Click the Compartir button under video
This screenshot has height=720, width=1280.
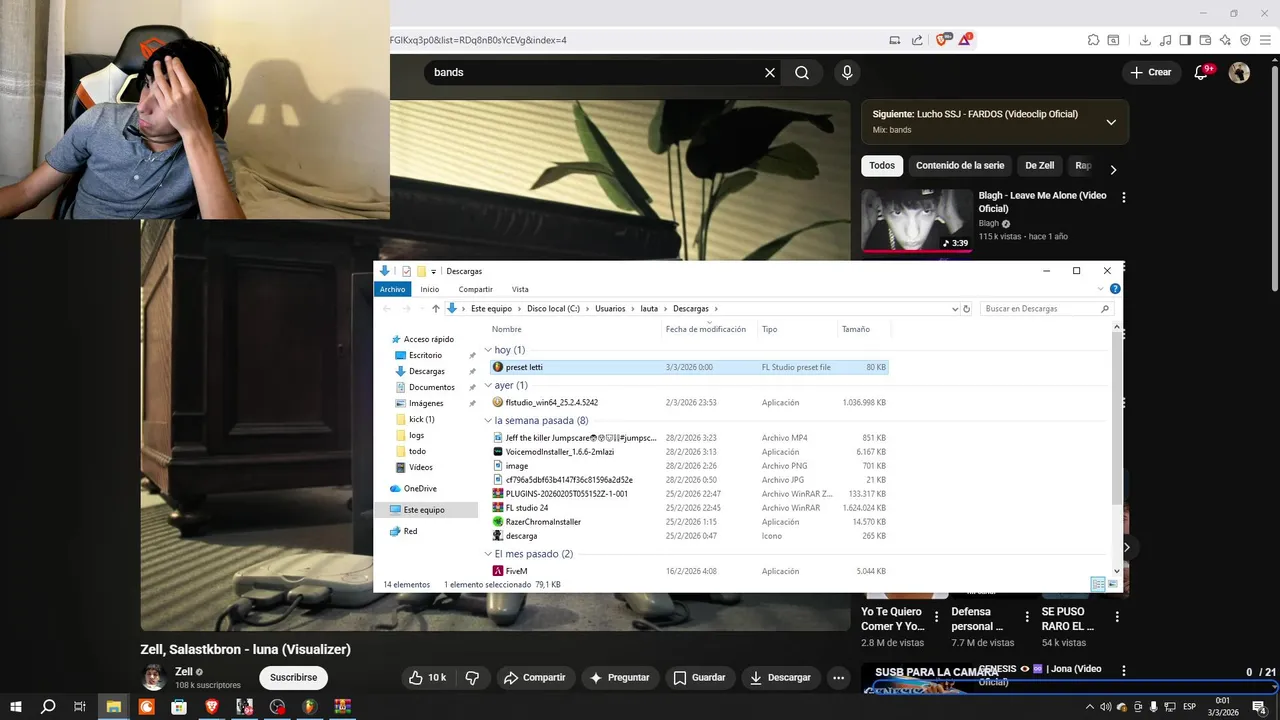535,677
